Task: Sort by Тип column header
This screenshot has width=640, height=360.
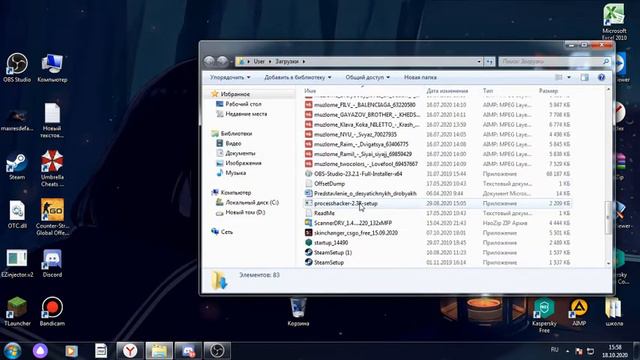Action: point(488,91)
